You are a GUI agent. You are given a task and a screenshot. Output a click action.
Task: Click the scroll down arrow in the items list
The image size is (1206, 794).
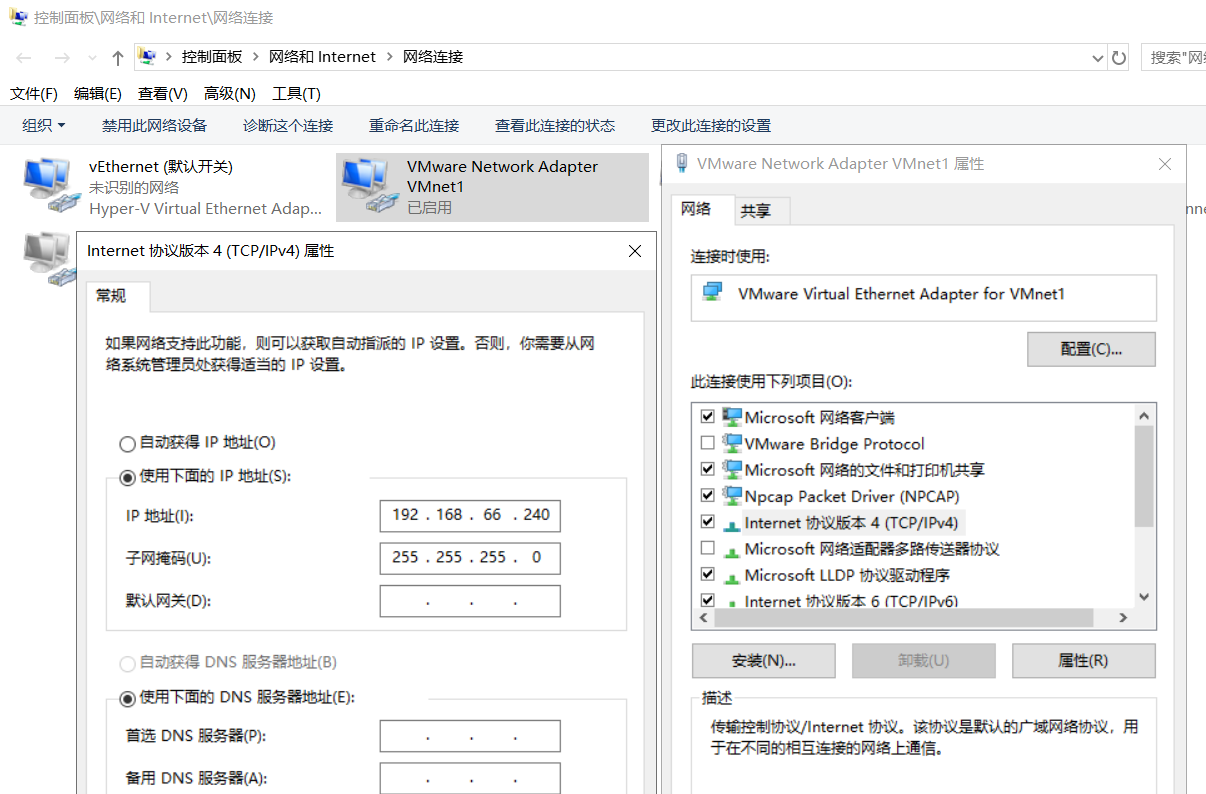click(x=1145, y=597)
